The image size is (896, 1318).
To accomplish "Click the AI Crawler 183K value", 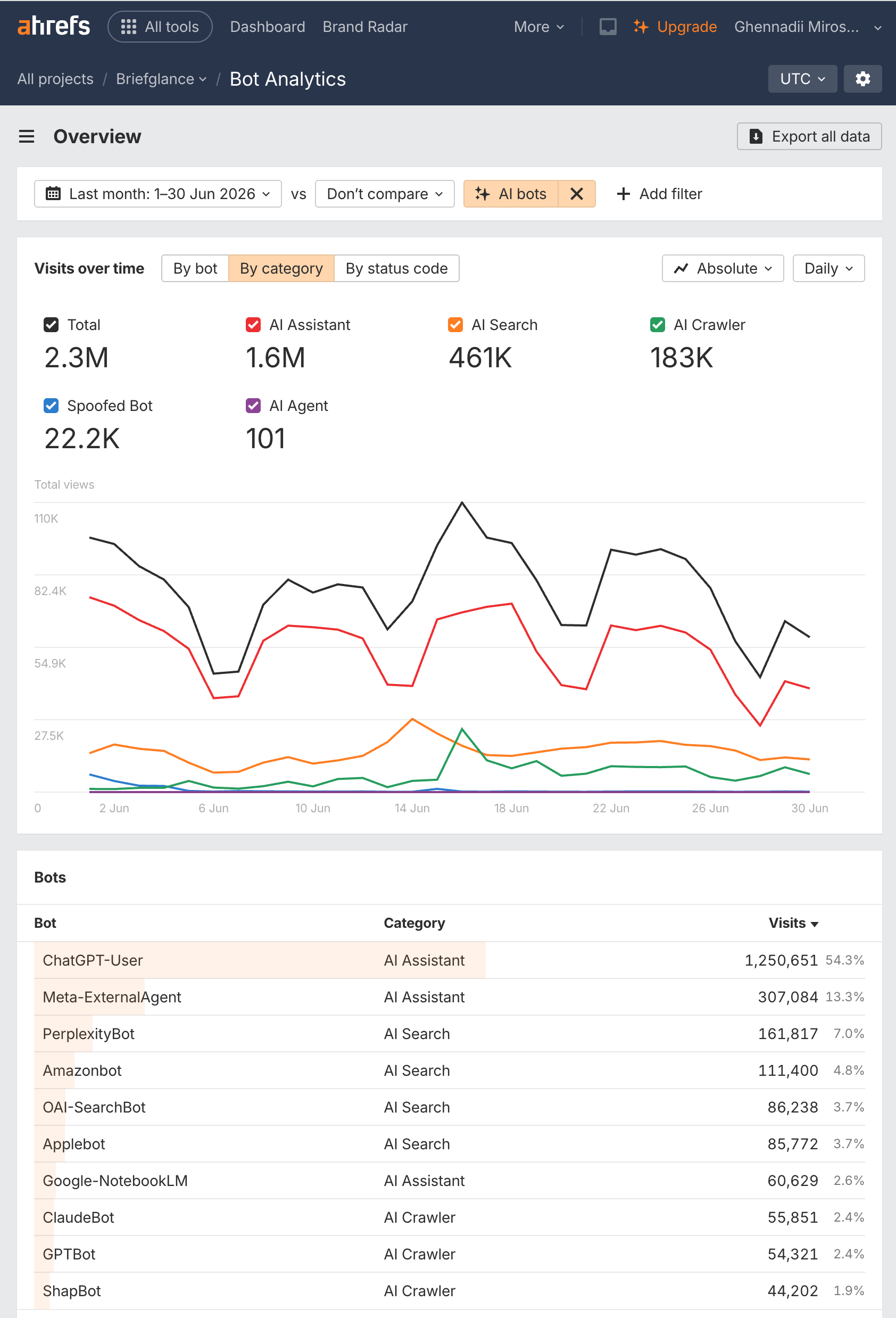I will (681, 358).
